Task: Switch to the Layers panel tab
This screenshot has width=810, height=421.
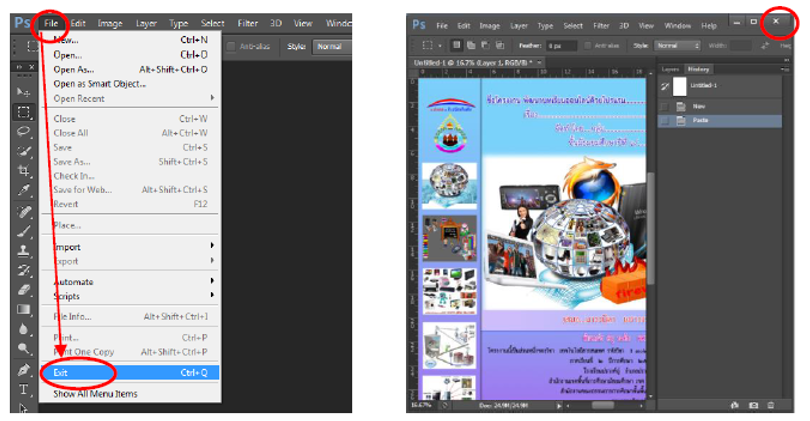Action: pos(670,69)
